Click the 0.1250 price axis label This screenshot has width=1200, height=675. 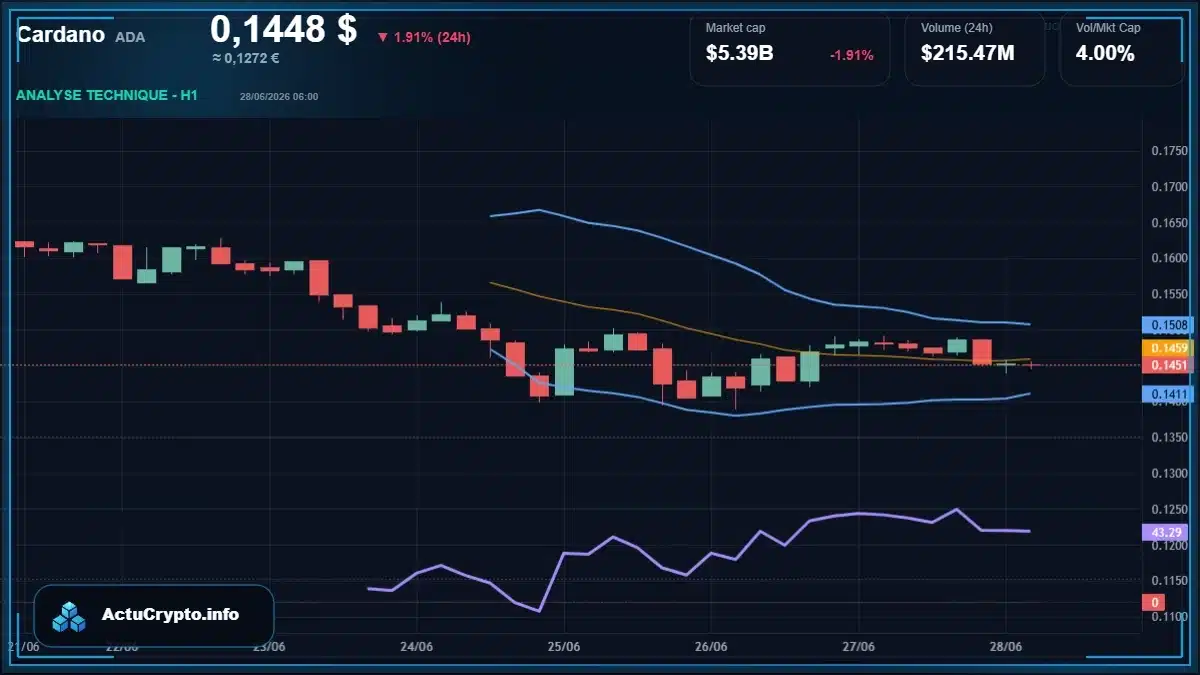[1168, 510]
